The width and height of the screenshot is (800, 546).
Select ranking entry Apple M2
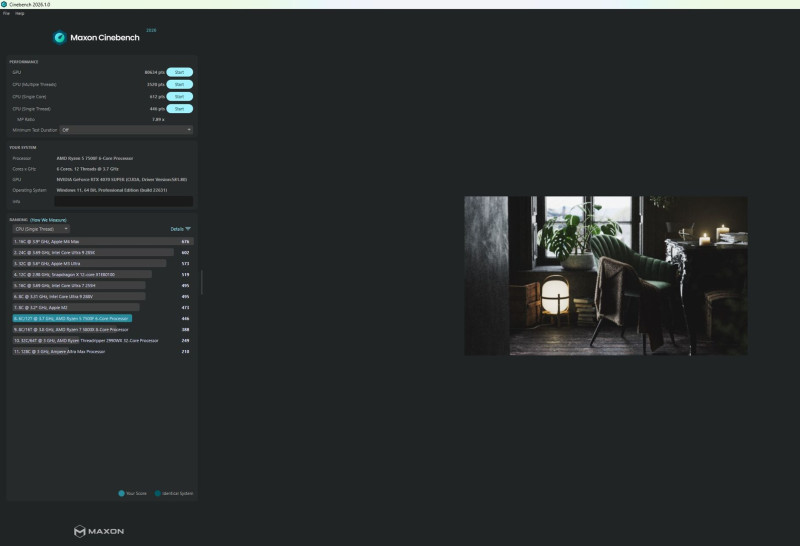click(103, 308)
